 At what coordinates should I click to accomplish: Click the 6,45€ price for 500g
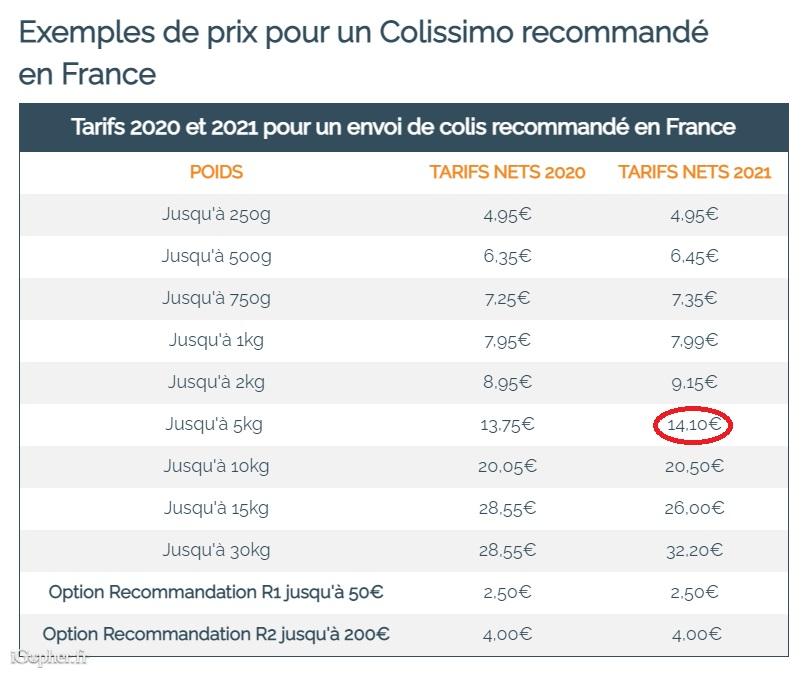[x=694, y=256]
